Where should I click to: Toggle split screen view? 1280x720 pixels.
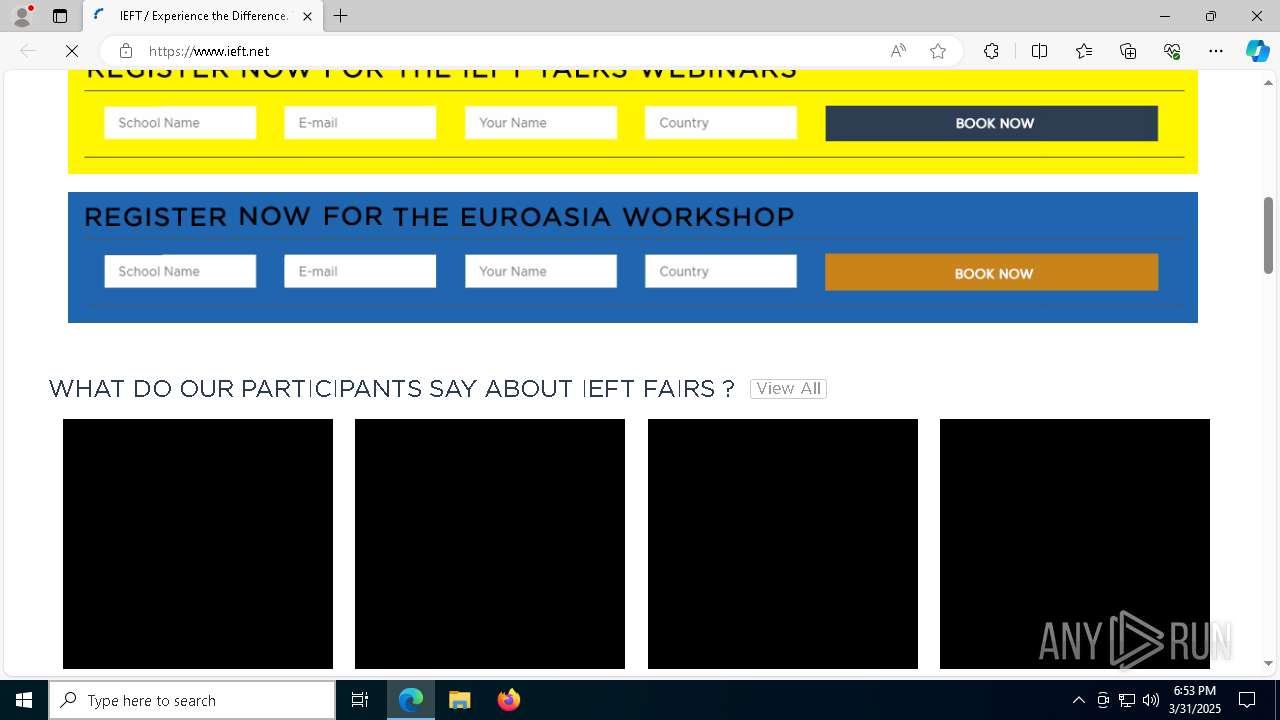point(1039,51)
